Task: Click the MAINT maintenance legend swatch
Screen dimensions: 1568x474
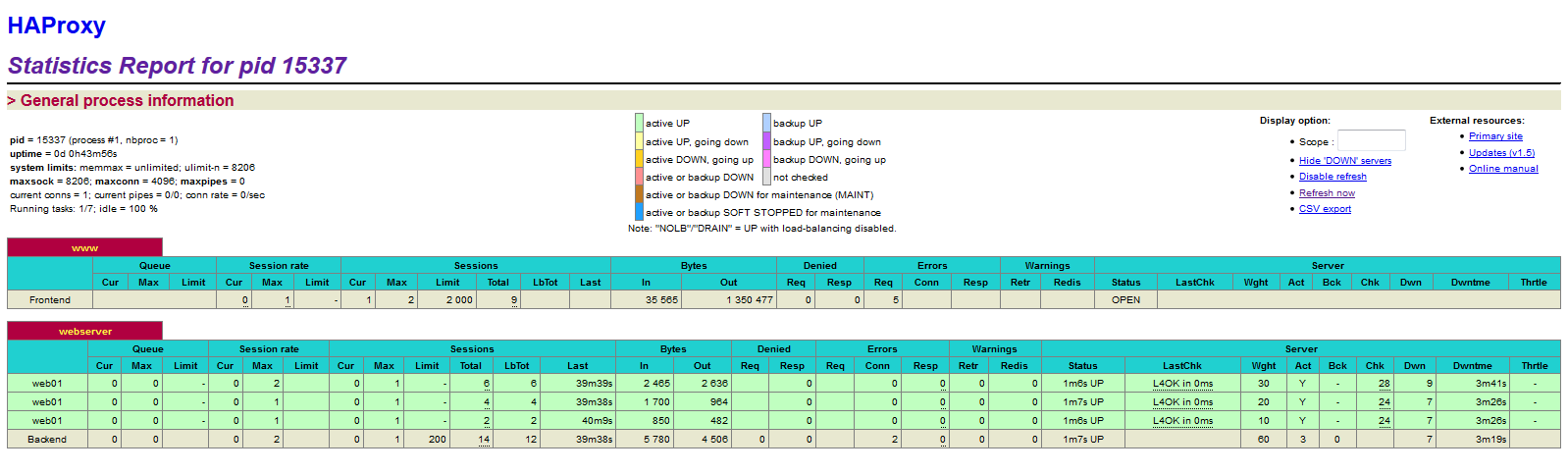Action: click(x=640, y=194)
